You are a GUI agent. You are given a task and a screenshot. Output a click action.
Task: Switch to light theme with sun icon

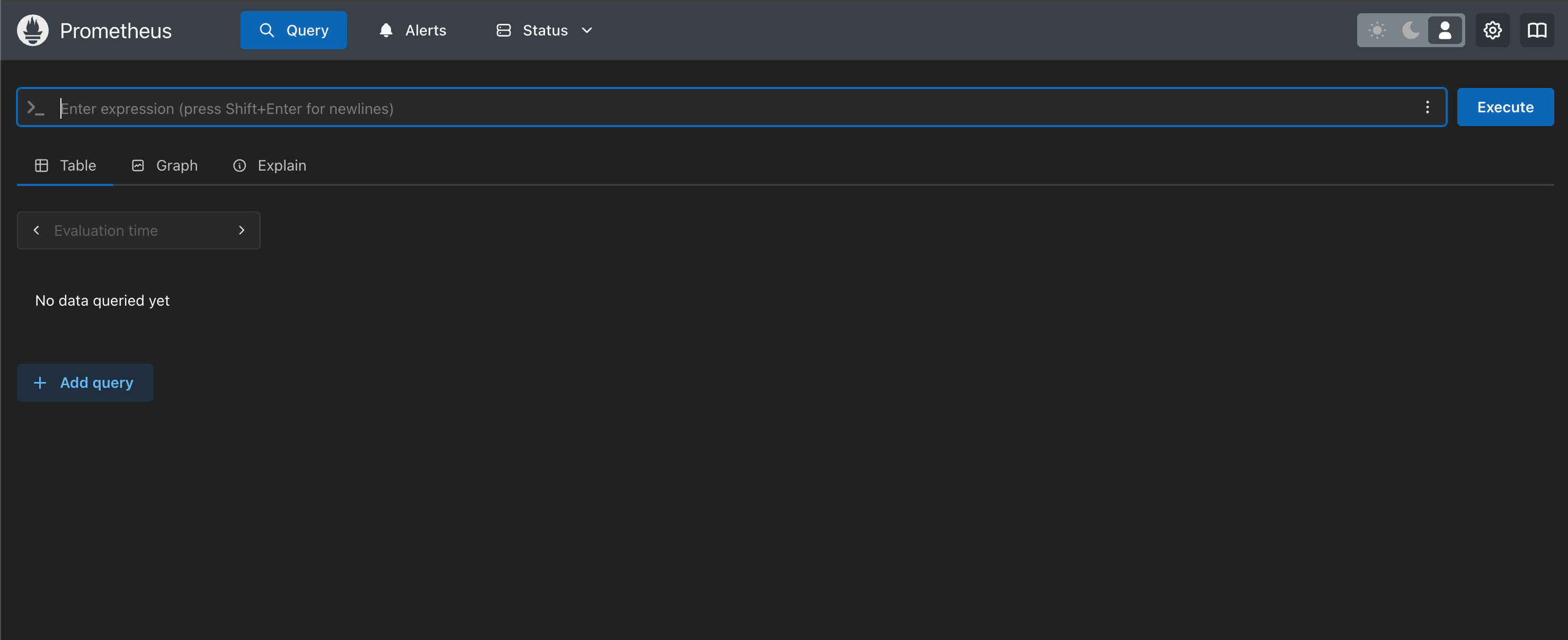[1377, 30]
